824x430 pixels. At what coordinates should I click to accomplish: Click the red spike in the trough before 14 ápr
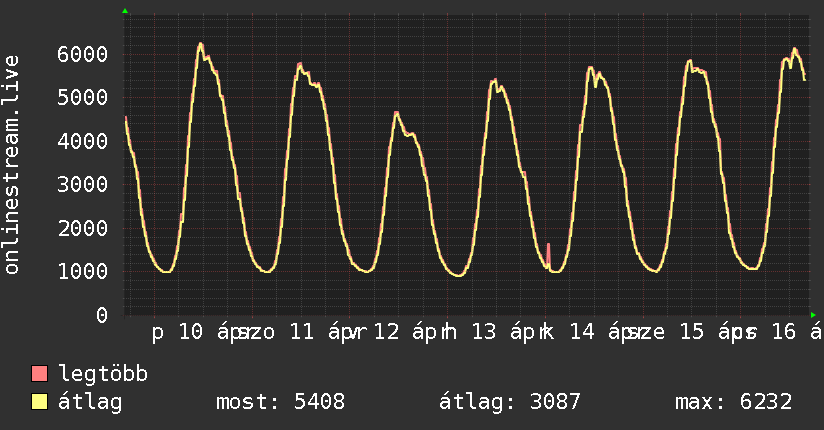click(x=548, y=251)
